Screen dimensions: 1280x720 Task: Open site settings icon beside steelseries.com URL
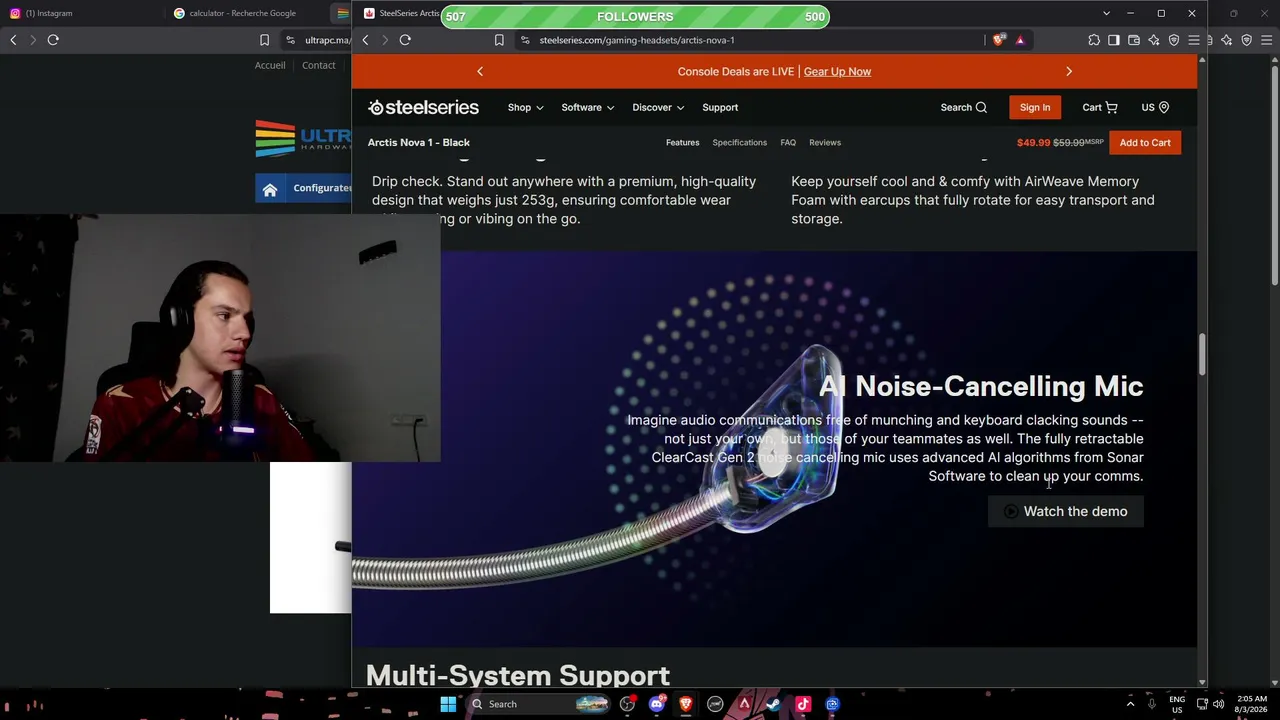pyautogui.click(x=525, y=40)
